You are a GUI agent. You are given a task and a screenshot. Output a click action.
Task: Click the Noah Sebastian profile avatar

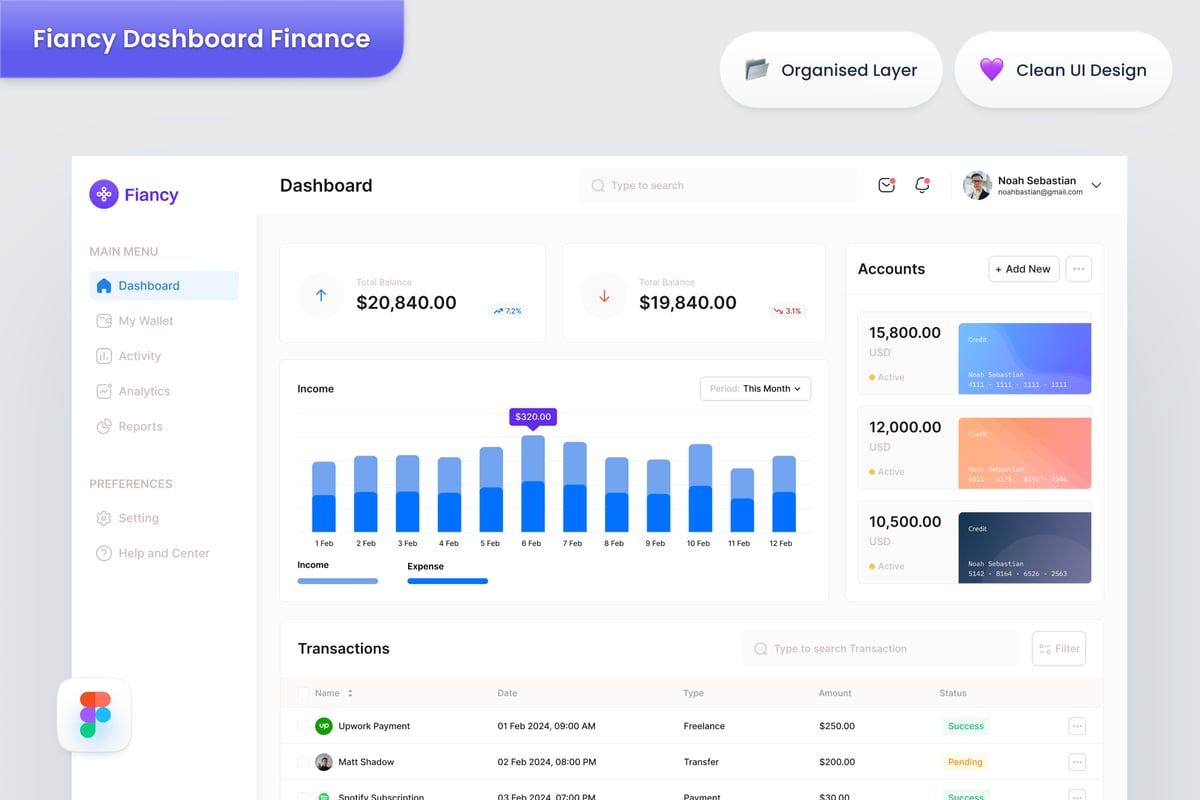pos(977,185)
